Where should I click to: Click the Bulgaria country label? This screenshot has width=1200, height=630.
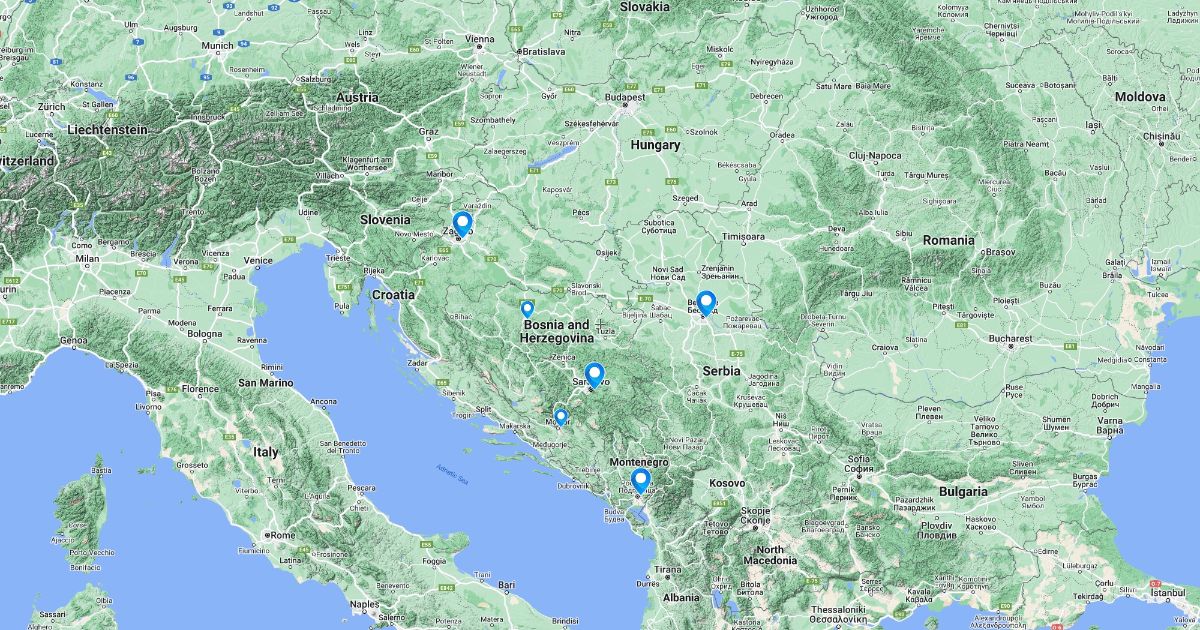[x=962, y=492]
